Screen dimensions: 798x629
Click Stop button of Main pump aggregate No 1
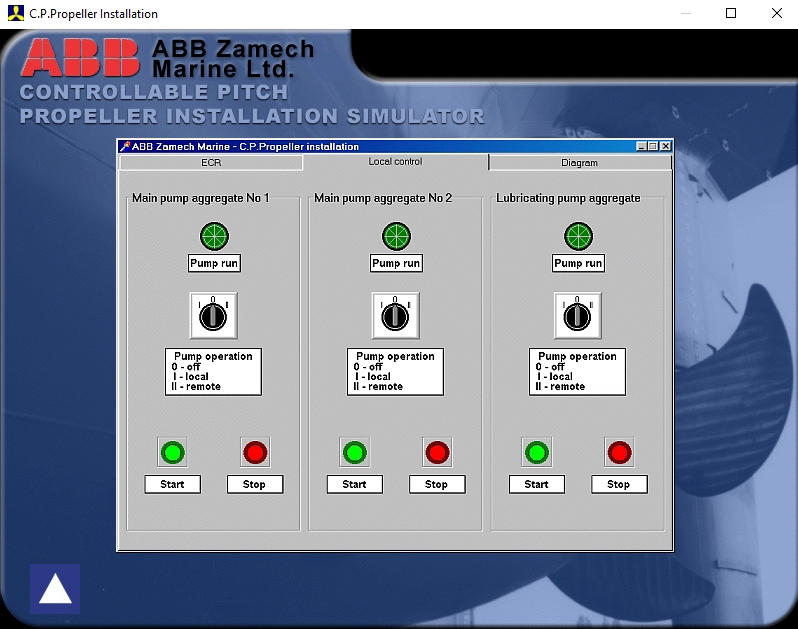click(x=254, y=484)
